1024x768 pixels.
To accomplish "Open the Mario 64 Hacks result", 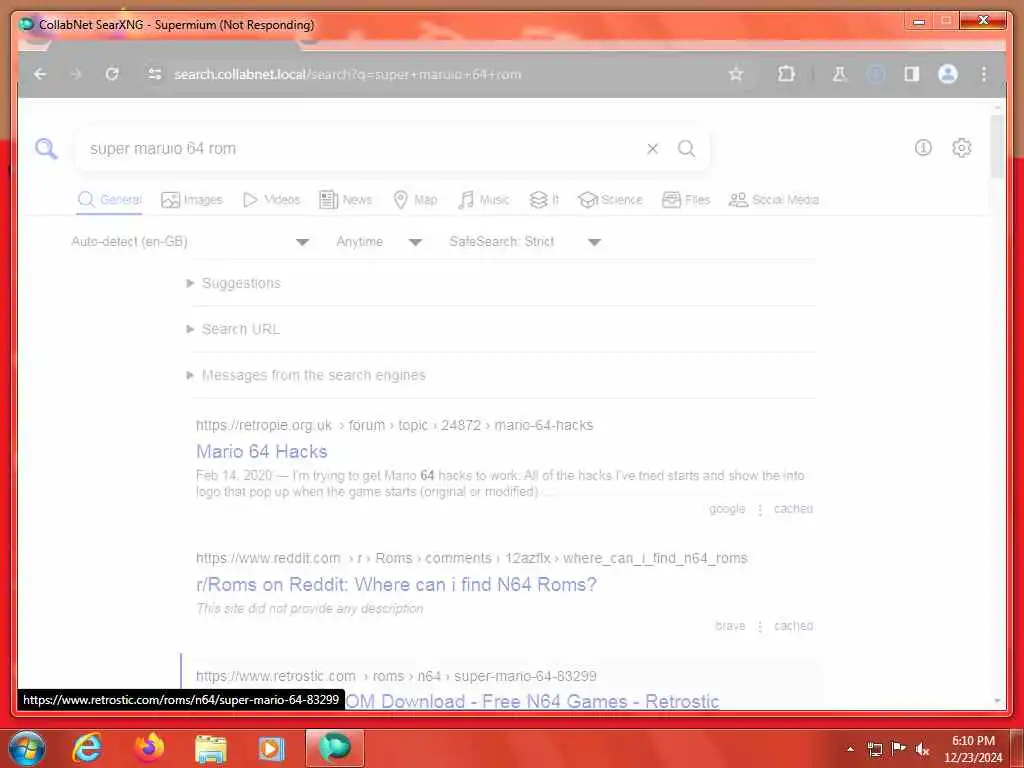I will [x=261, y=451].
